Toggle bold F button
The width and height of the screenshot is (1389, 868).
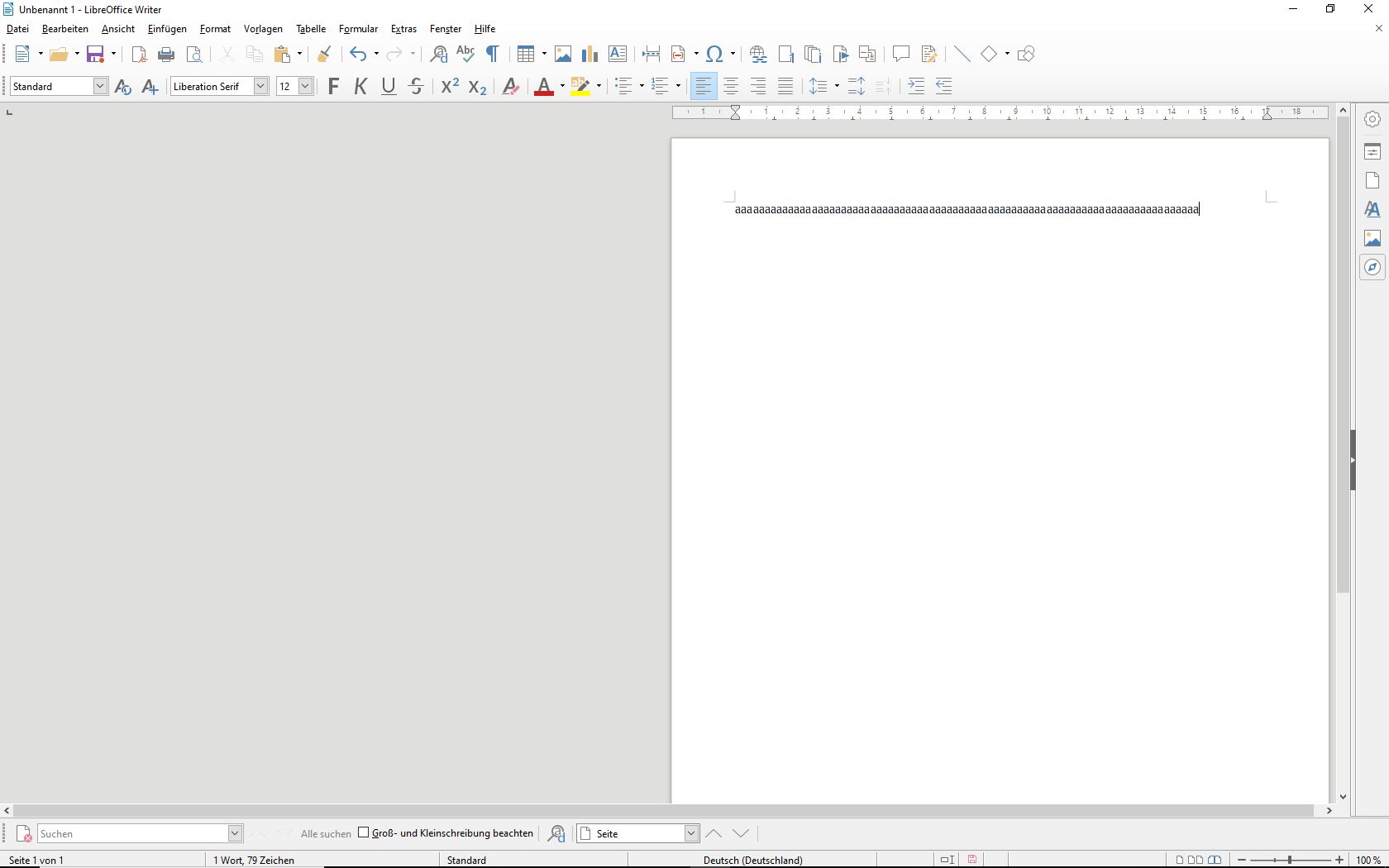(x=334, y=86)
